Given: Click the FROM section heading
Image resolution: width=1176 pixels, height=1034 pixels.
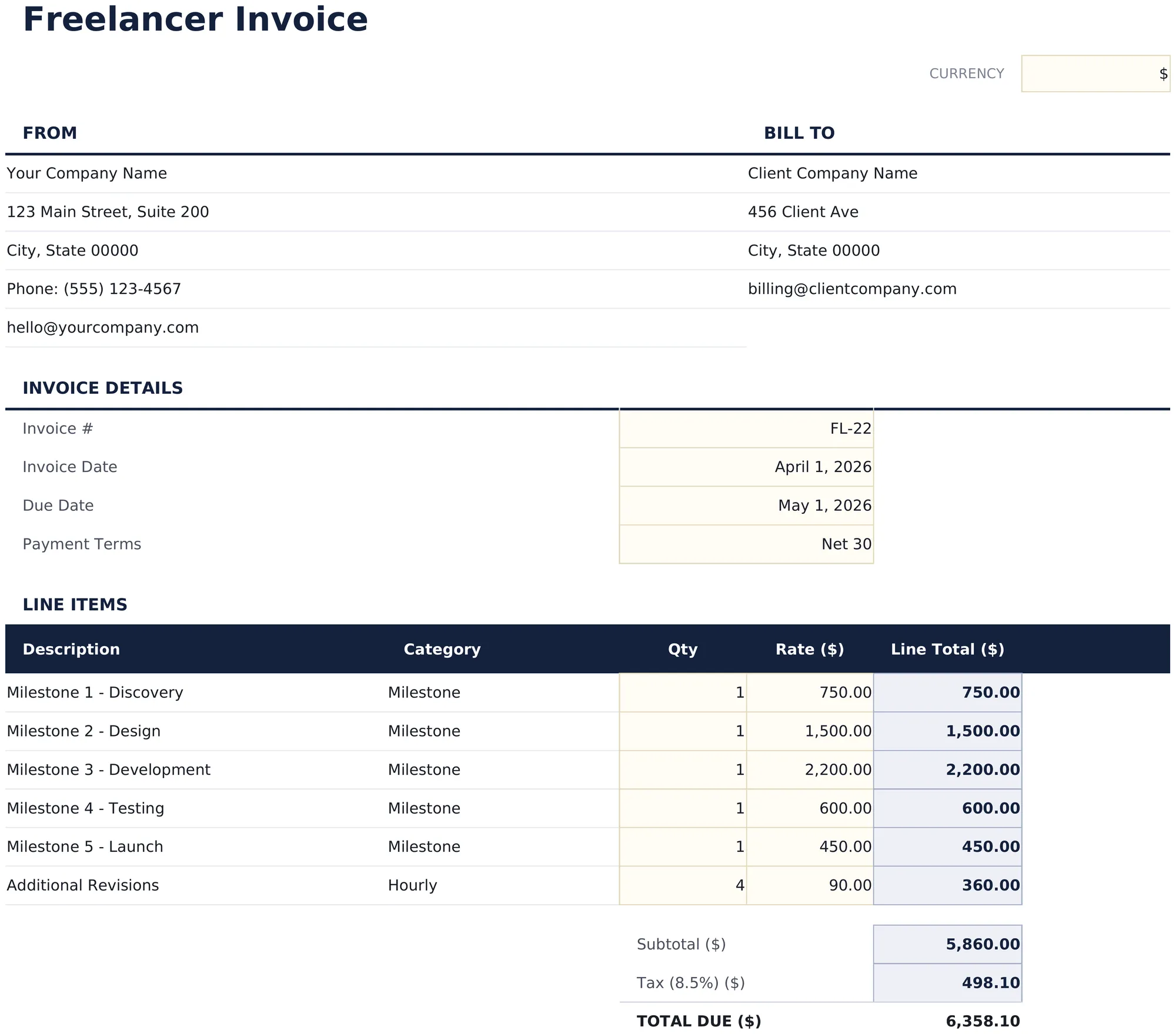Looking at the screenshot, I should click(50, 133).
